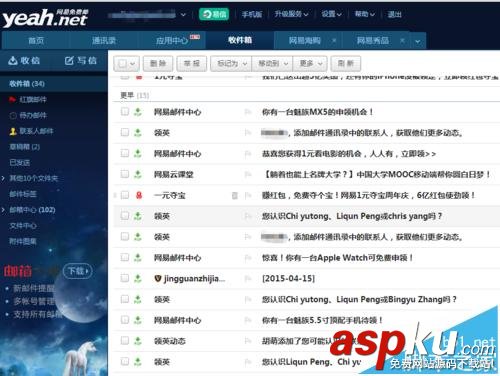Click green status icon of 领英动态 email
The width and height of the screenshot is (500, 376).
[138, 341]
